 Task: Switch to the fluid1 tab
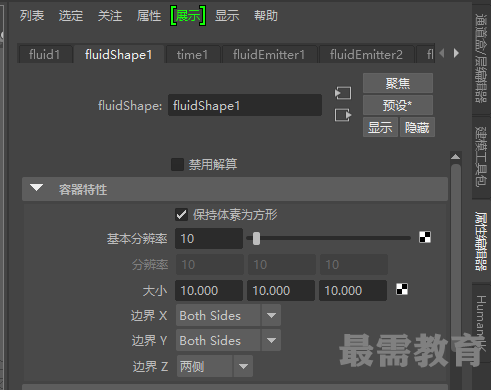coord(45,54)
